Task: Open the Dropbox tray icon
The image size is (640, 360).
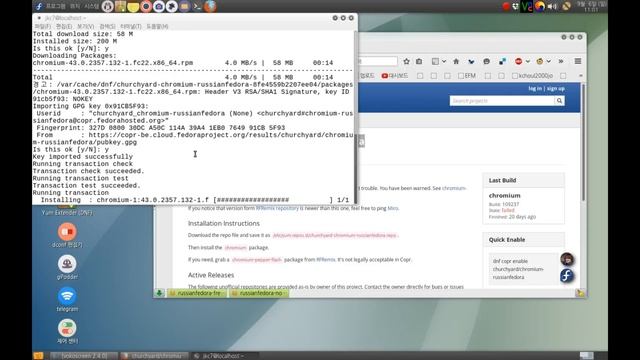Action: click(x=516, y=6)
